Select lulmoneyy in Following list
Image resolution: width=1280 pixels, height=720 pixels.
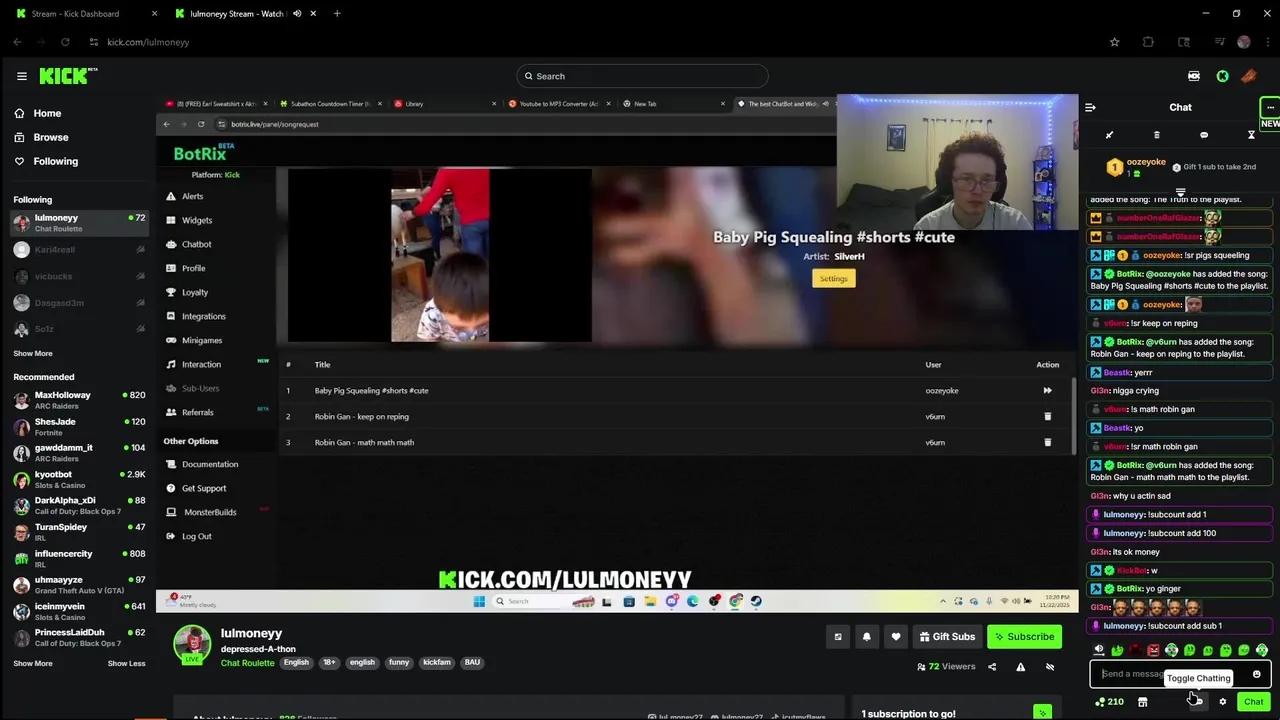[x=78, y=223]
